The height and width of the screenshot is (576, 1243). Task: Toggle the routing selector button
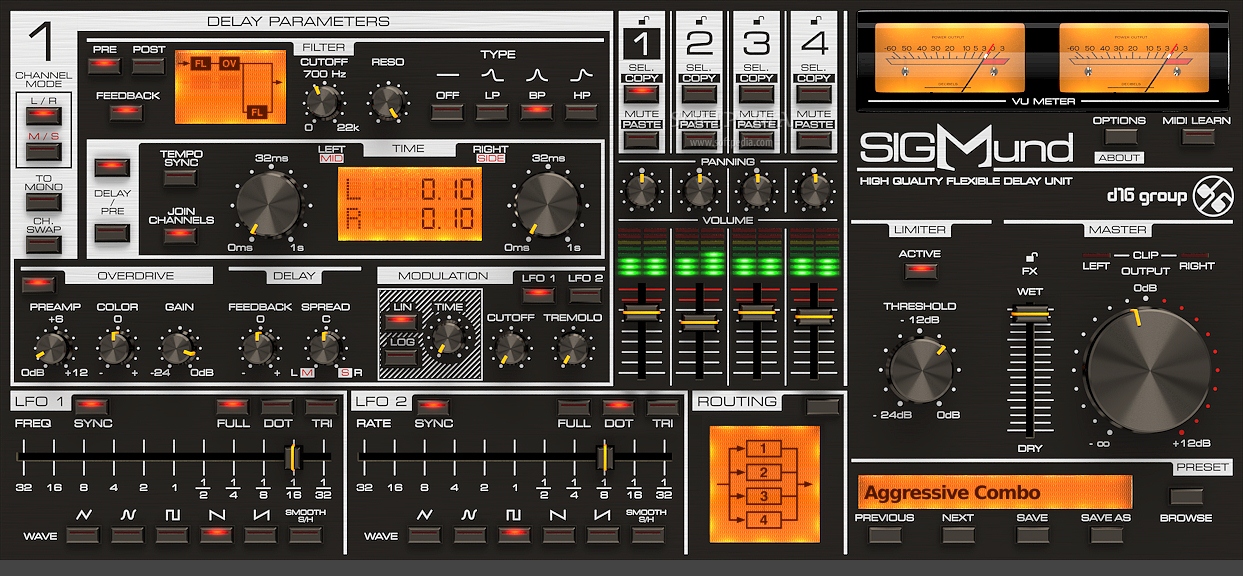pyautogui.click(x=822, y=406)
